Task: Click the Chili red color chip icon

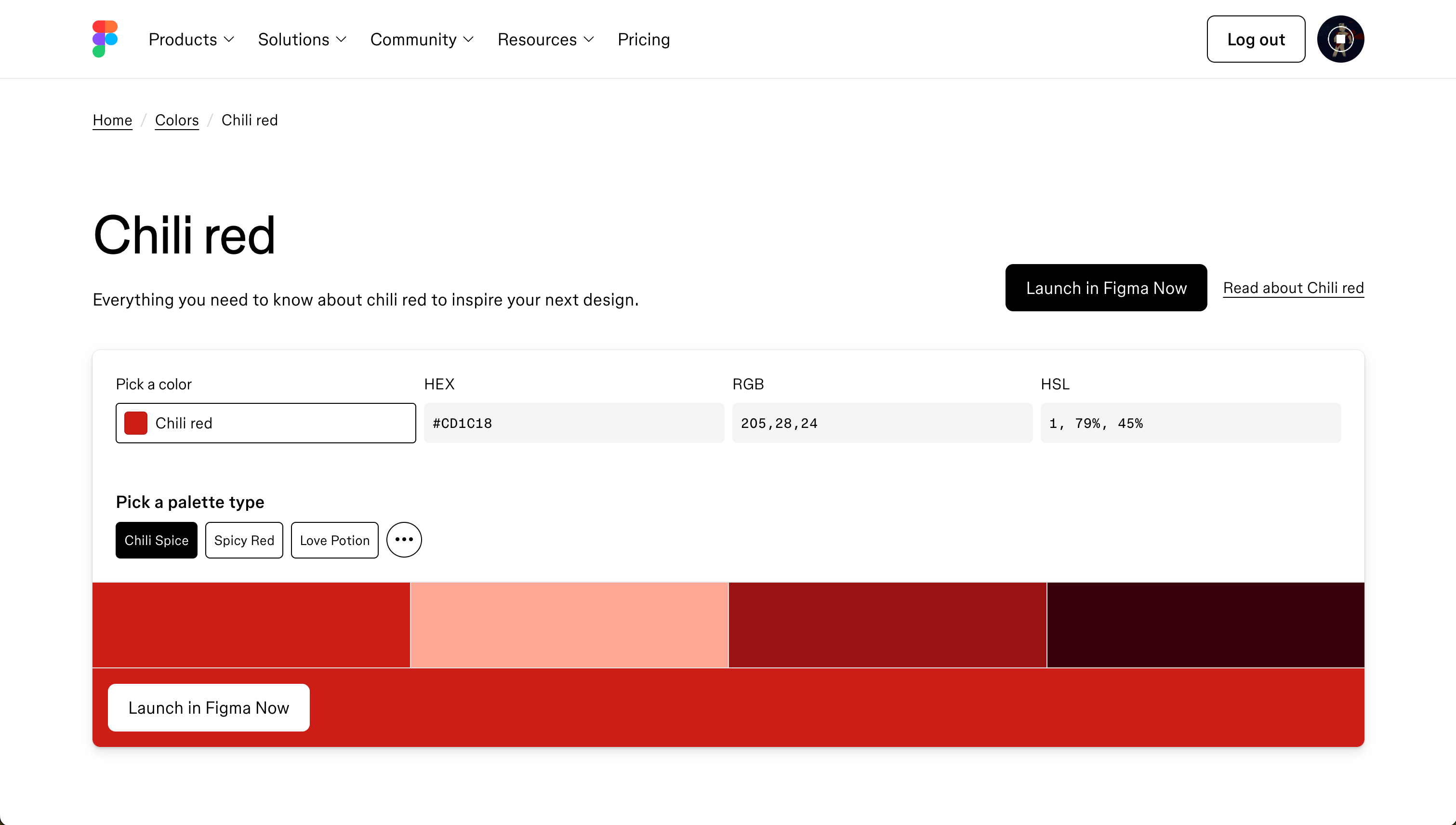Action: pyautogui.click(x=136, y=423)
